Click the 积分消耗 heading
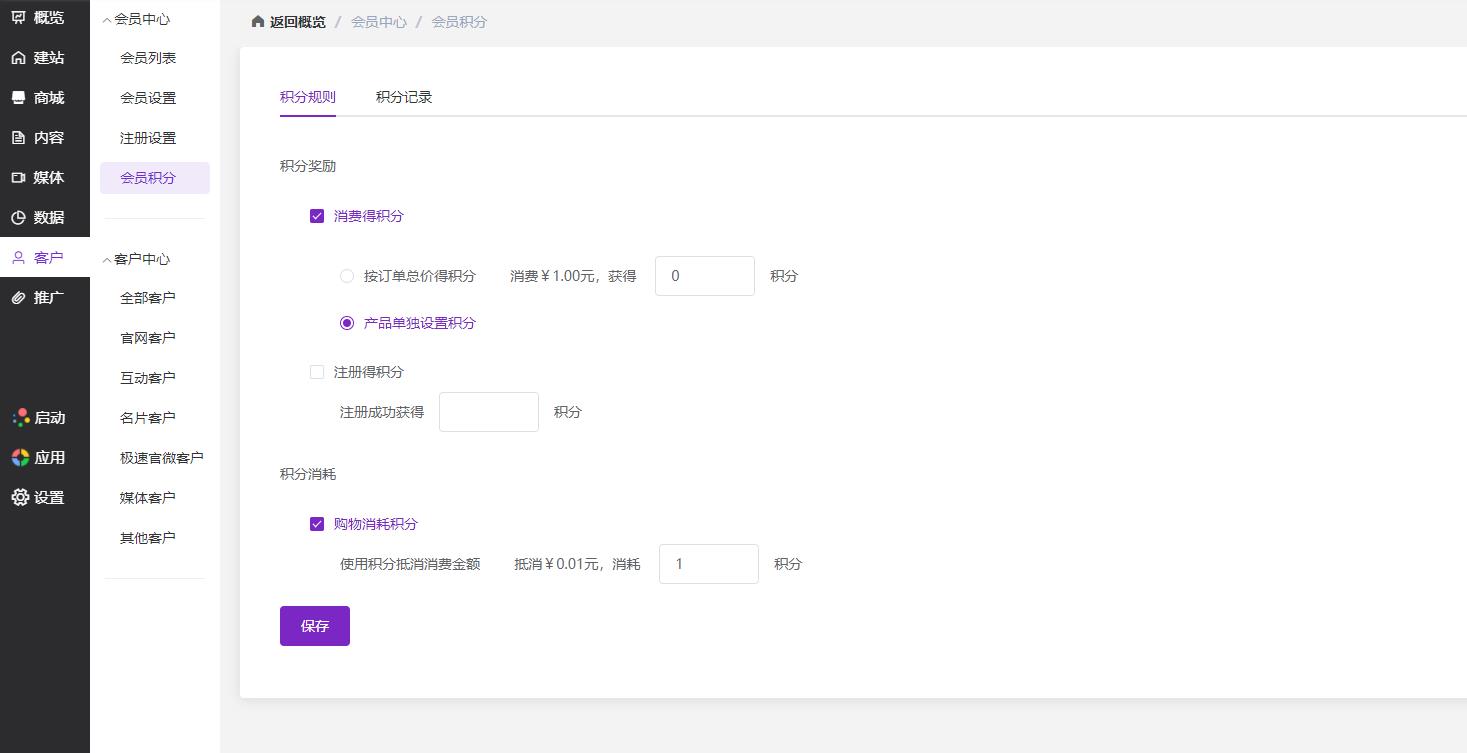 308,474
